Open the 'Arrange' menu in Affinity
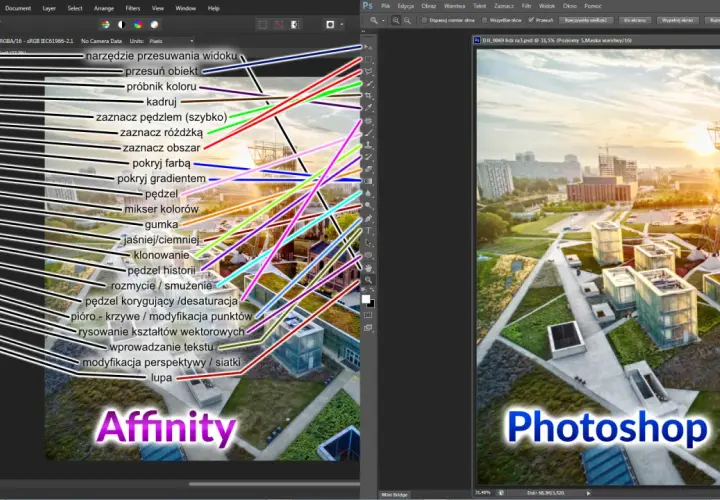Image resolution: width=720 pixels, height=500 pixels. click(x=104, y=8)
